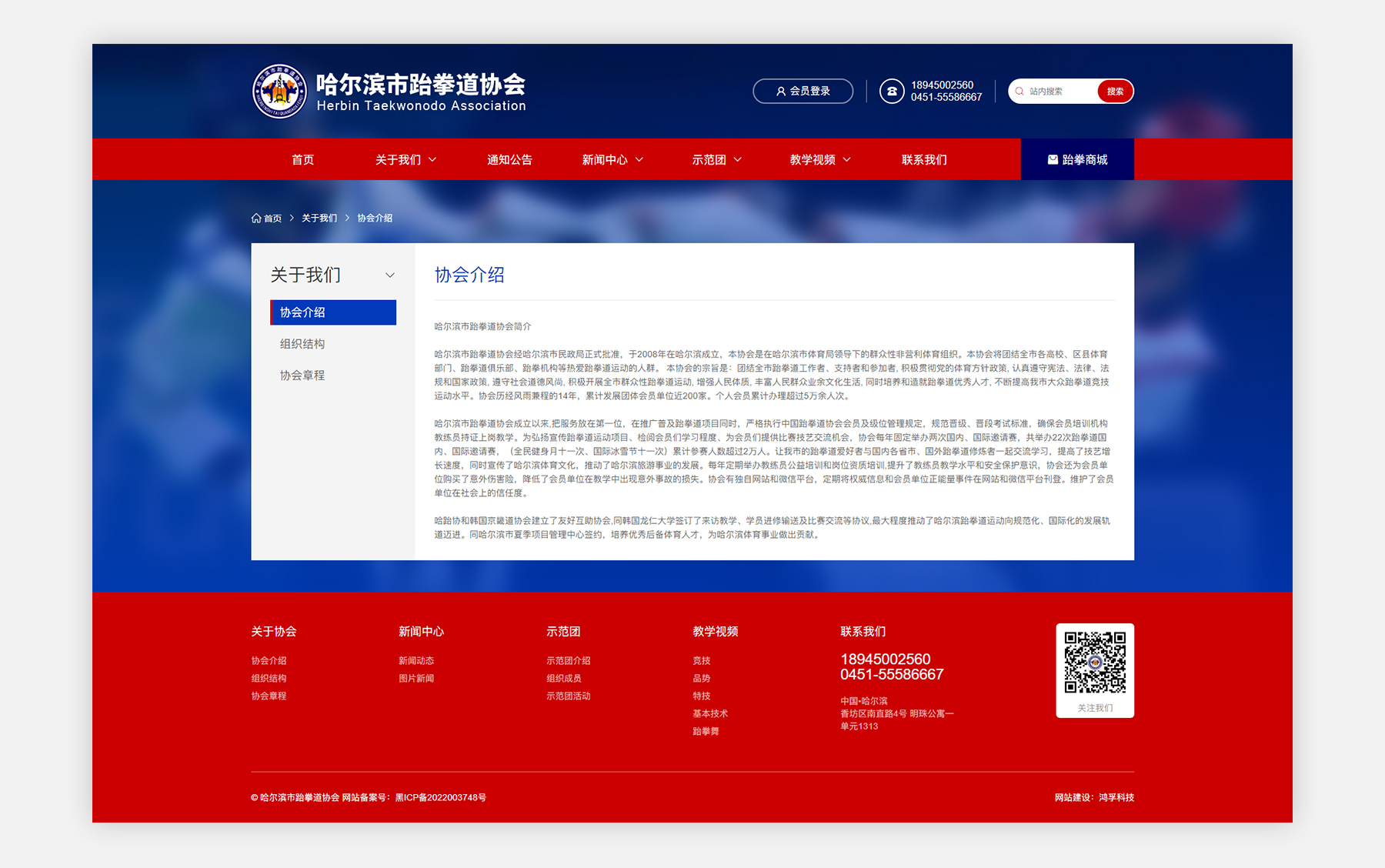Open 联系我们 in the navigation bar
1385x868 pixels.
pos(924,159)
